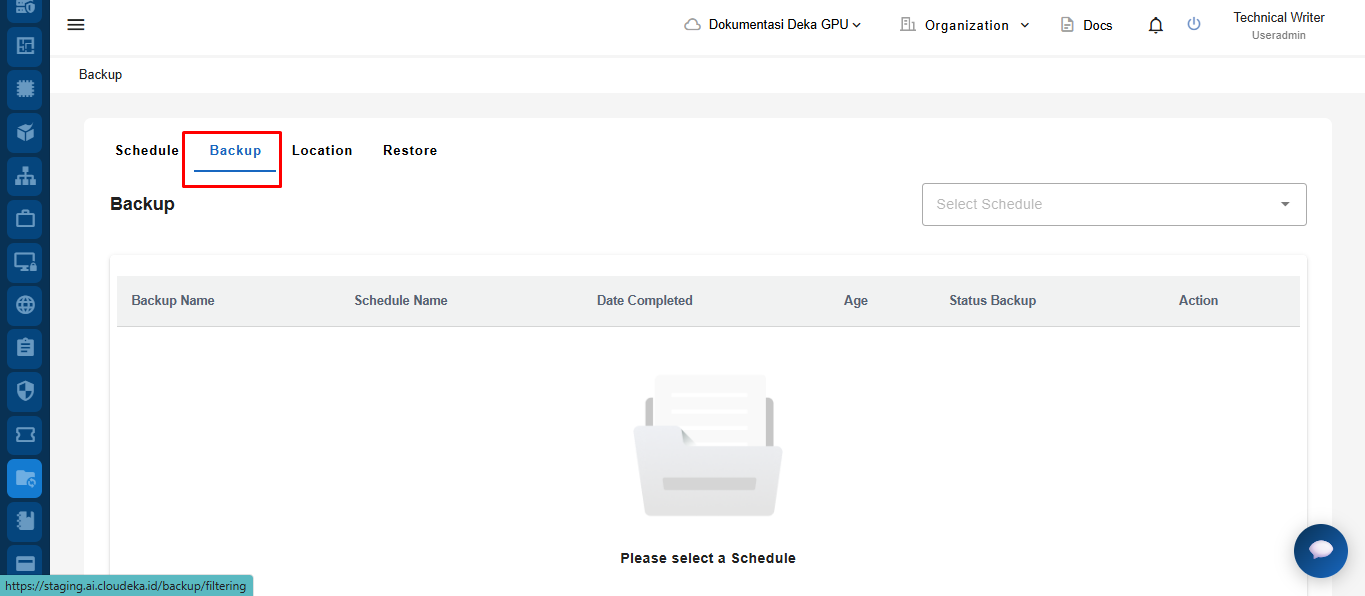Switch to the Restore tab
This screenshot has height=596, width=1365.
[410, 151]
